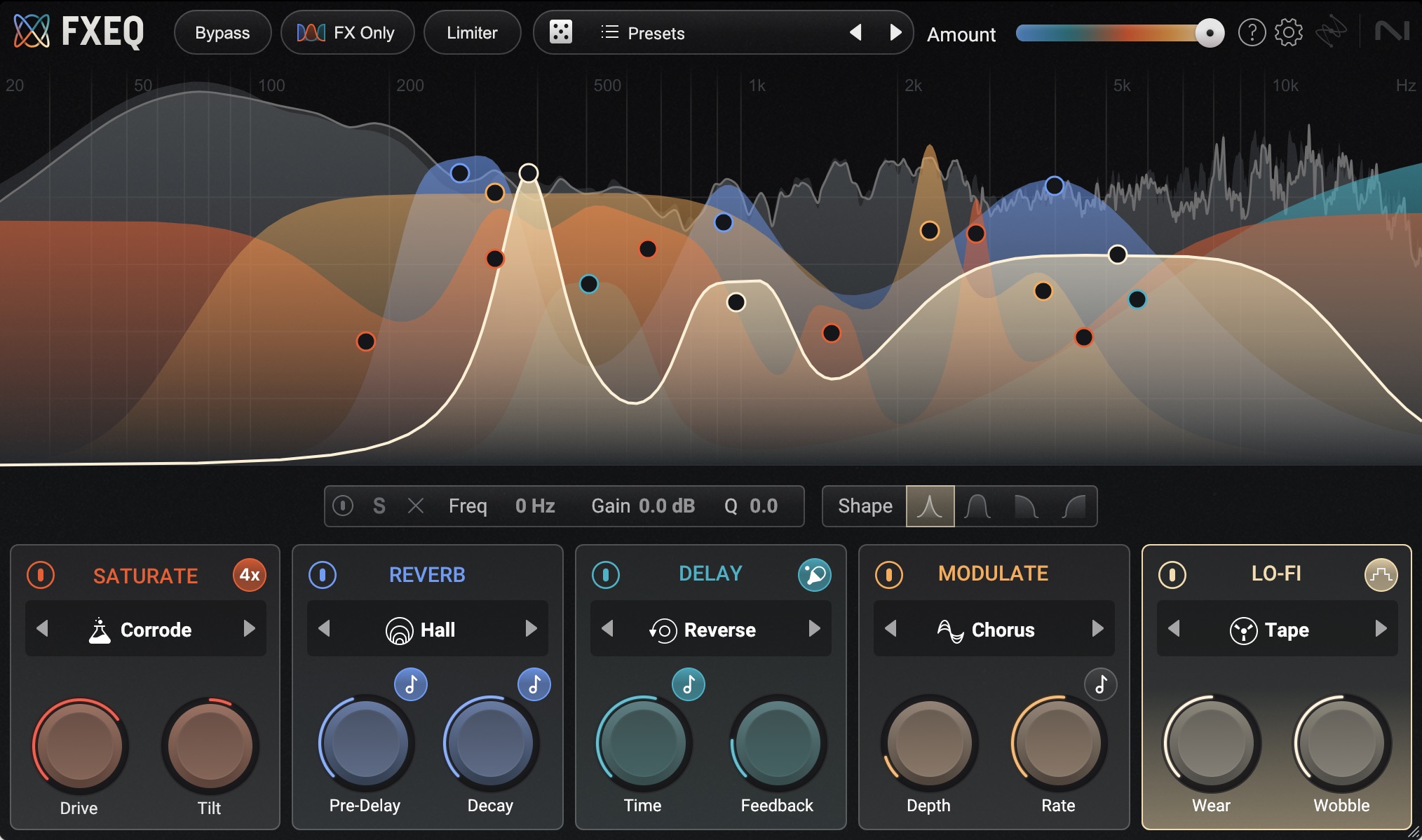Open settings via the gear icon
This screenshot has width=1422, height=840.
[x=1288, y=32]
